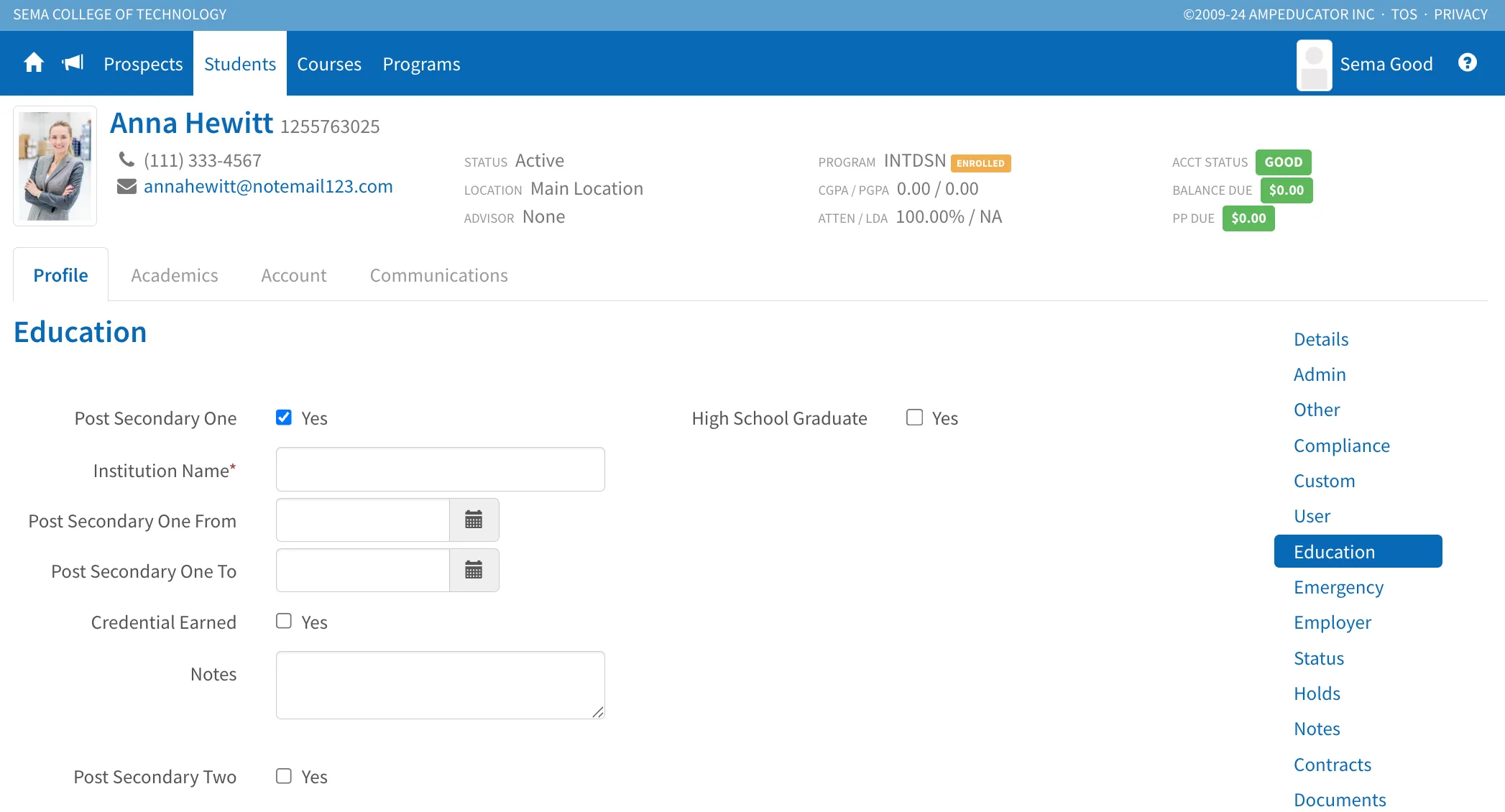Jump to Documents section in sidebar
Screen dimensions: 1505x812
pyautogui.click(x=1340, y=800)
